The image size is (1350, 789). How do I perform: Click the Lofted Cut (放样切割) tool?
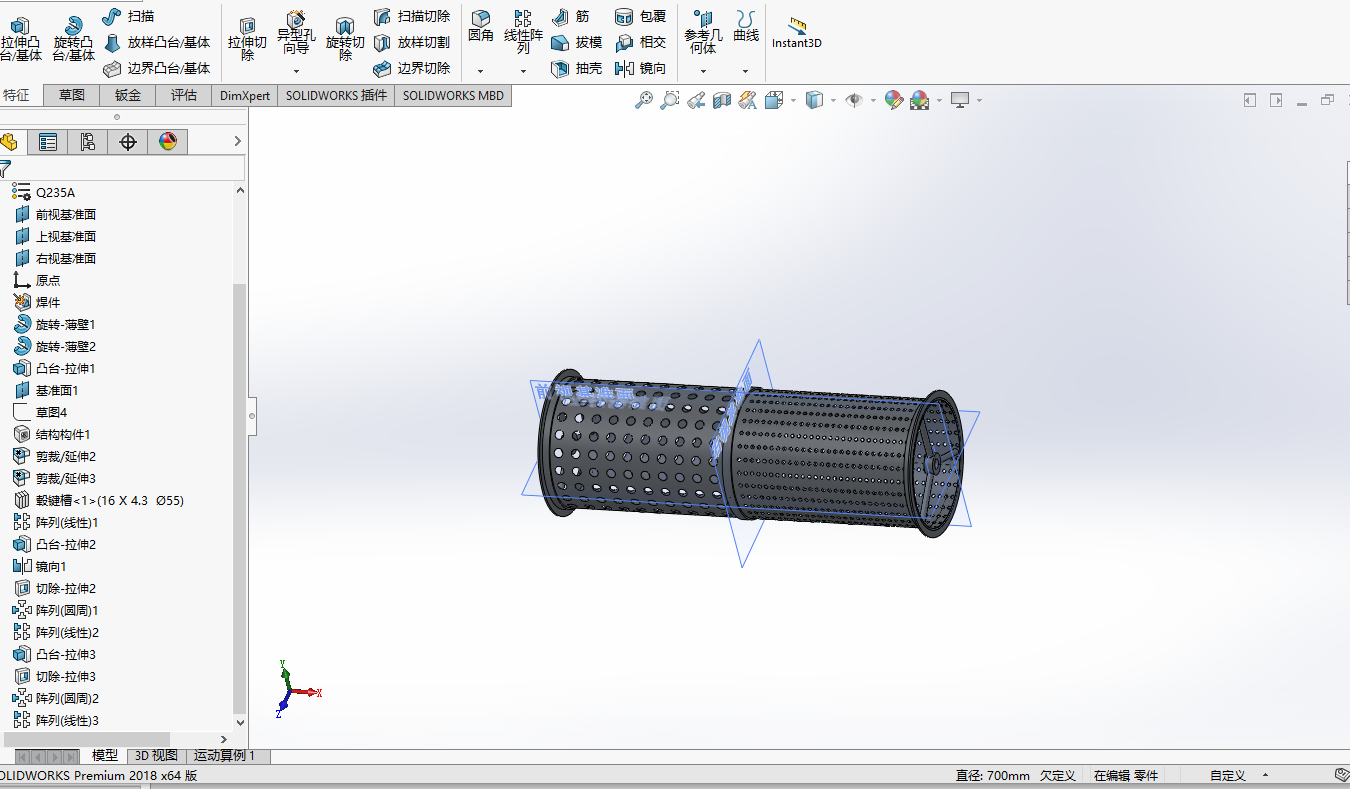tap(411, 42)
